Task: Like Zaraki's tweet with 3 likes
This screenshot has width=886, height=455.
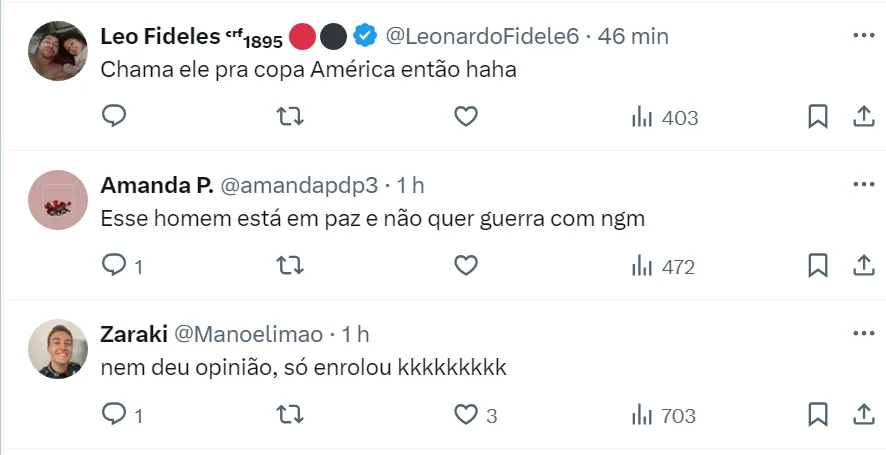Action: coord(465,415)
